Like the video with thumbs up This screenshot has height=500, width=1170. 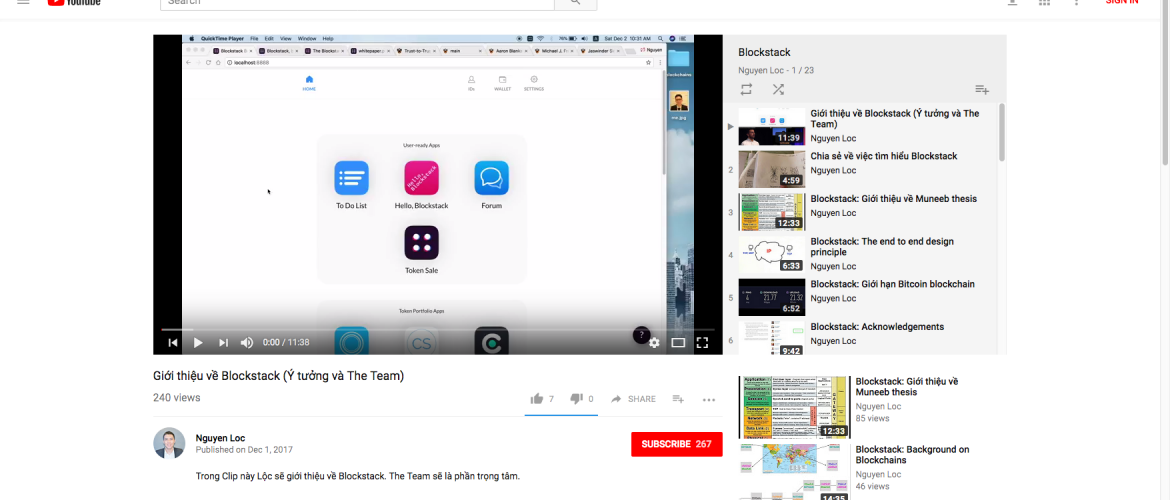coord(537,399)
